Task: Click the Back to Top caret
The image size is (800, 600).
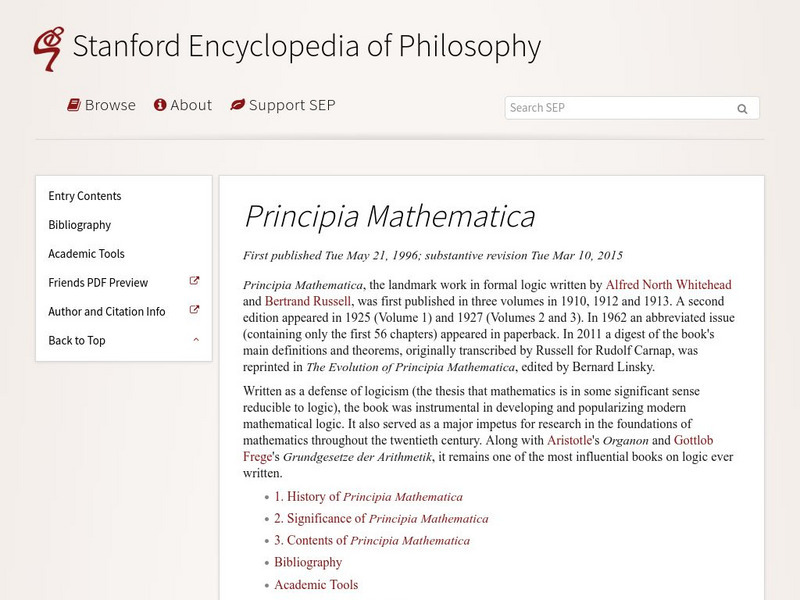Action: pos(196,340)
